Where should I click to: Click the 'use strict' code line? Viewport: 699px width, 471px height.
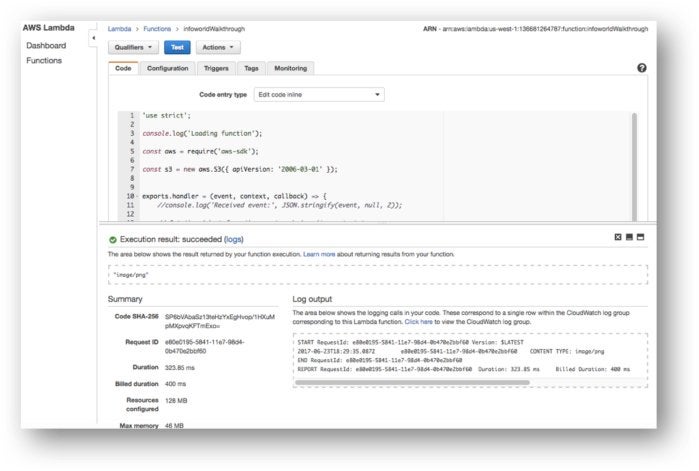click(x=166, y=115)
